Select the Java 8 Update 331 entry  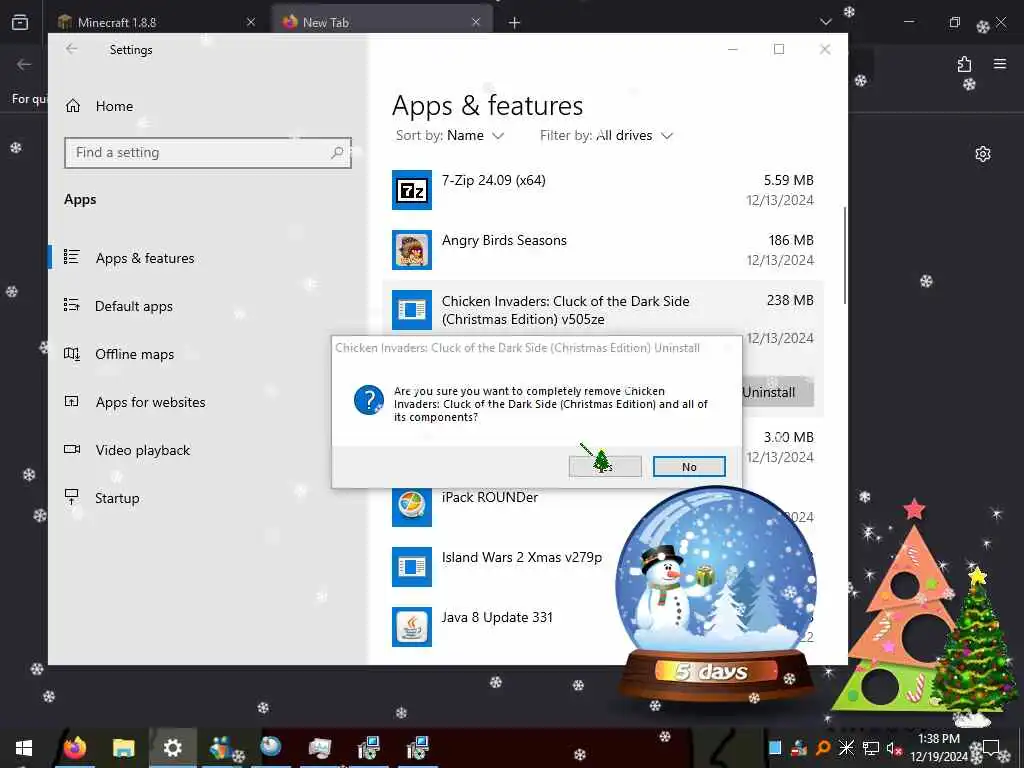(x=603, y=627)
